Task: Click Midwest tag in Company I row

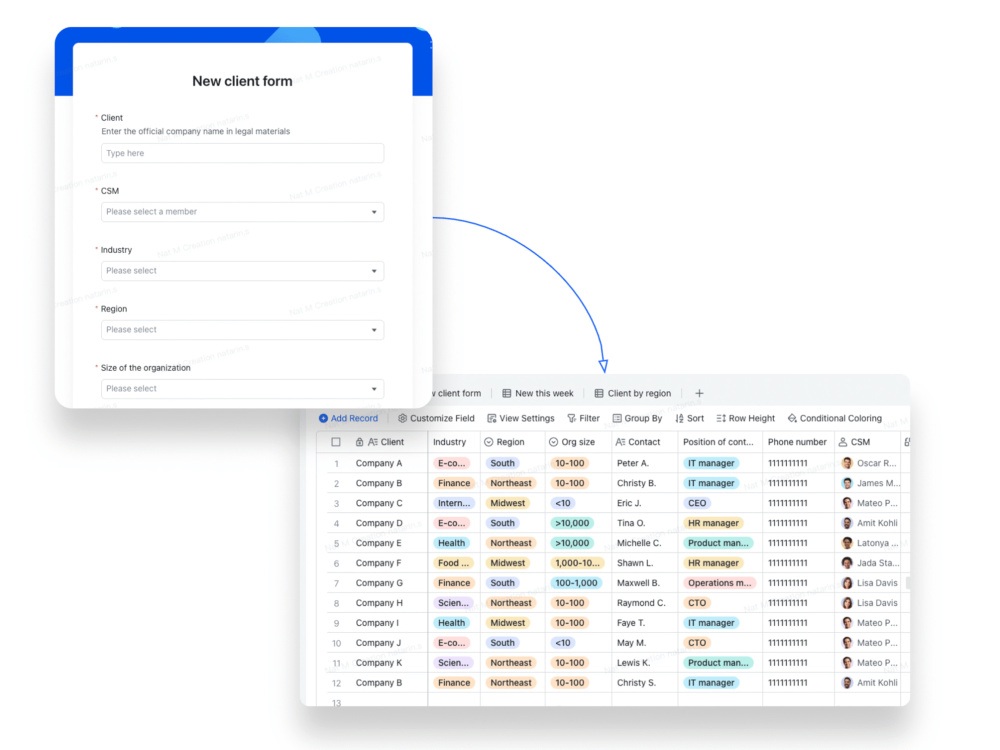Action: click(508, 622)
